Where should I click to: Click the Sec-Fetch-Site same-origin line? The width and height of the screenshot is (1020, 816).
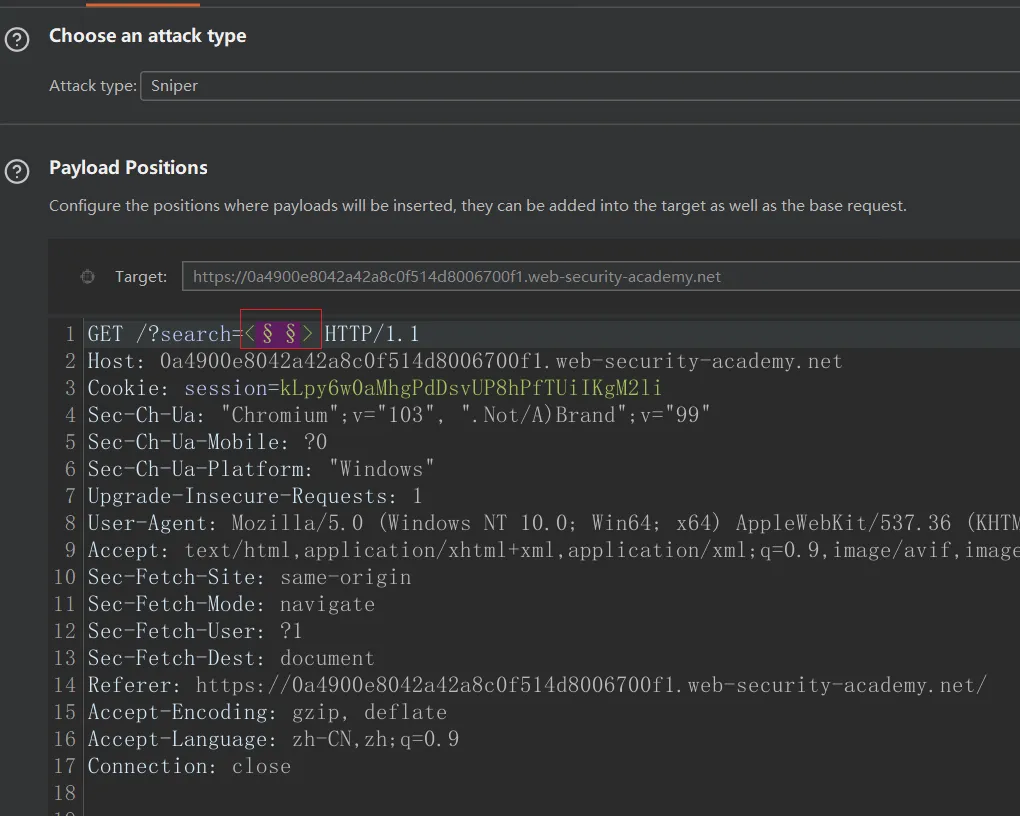click(x=249, y=577)
